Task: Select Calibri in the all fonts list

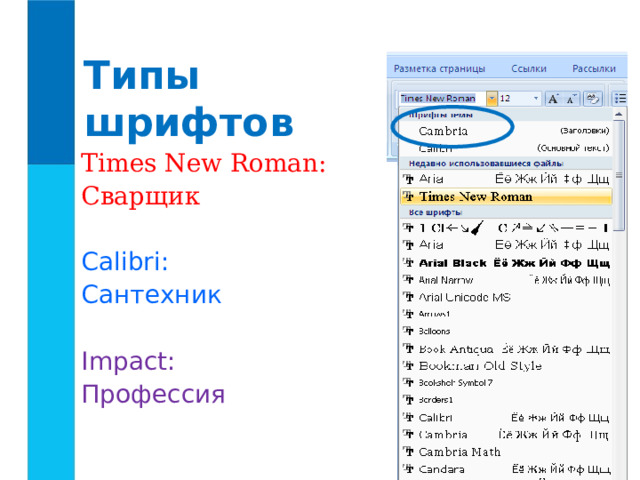Action: click(x=506, y=418)
